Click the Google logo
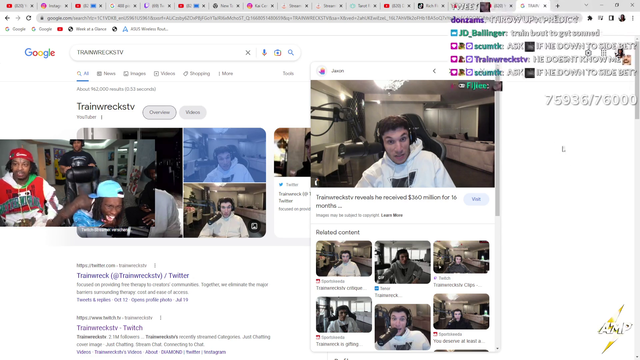640x360 pixels. coord(40,53)
